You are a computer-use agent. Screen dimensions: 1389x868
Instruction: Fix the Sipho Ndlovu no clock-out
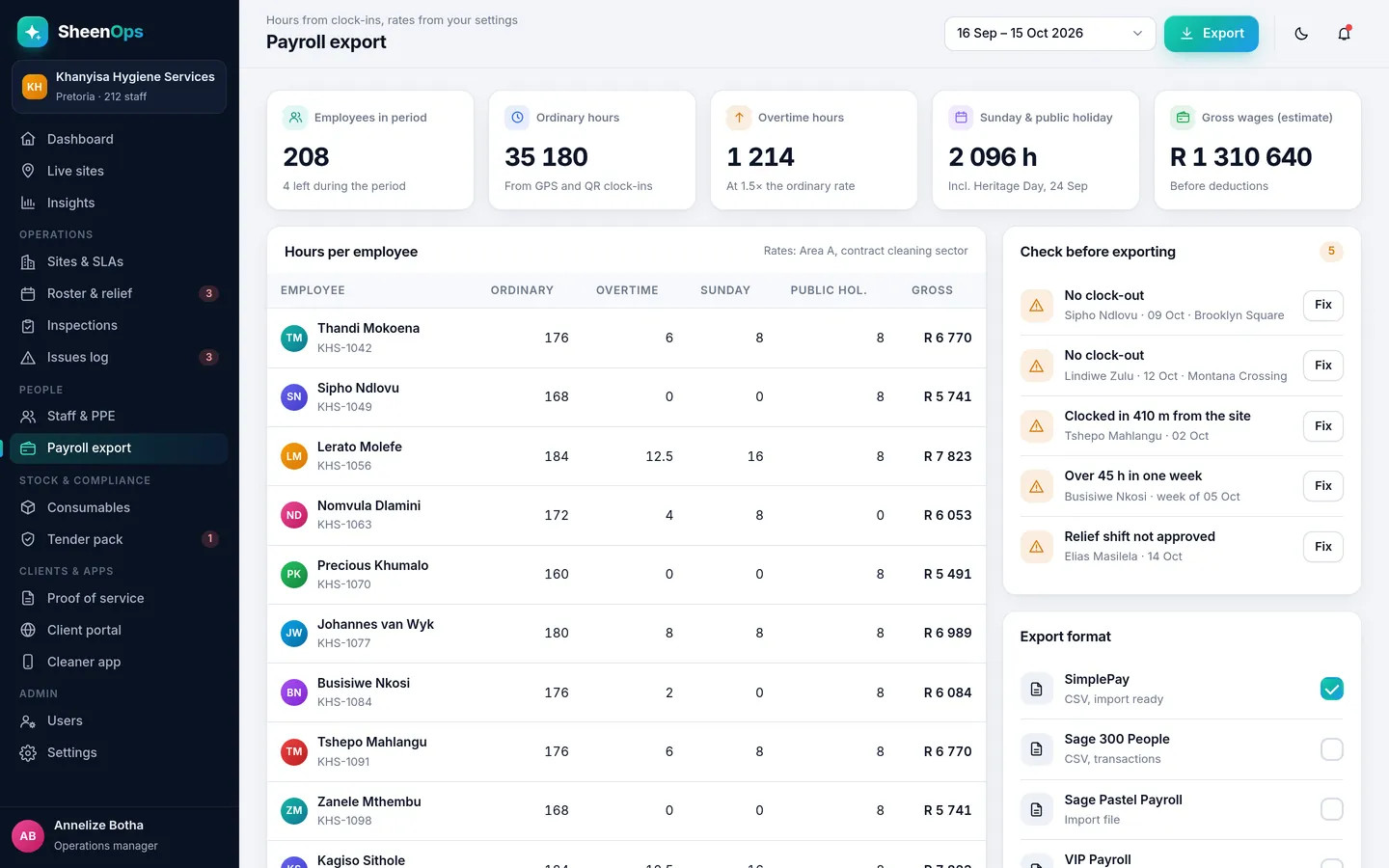[1323, 306]
